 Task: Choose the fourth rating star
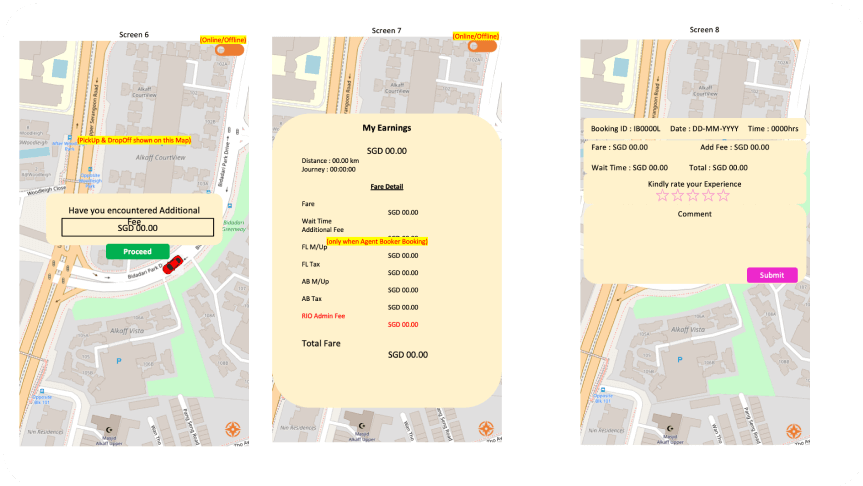[x=708, y=196]
